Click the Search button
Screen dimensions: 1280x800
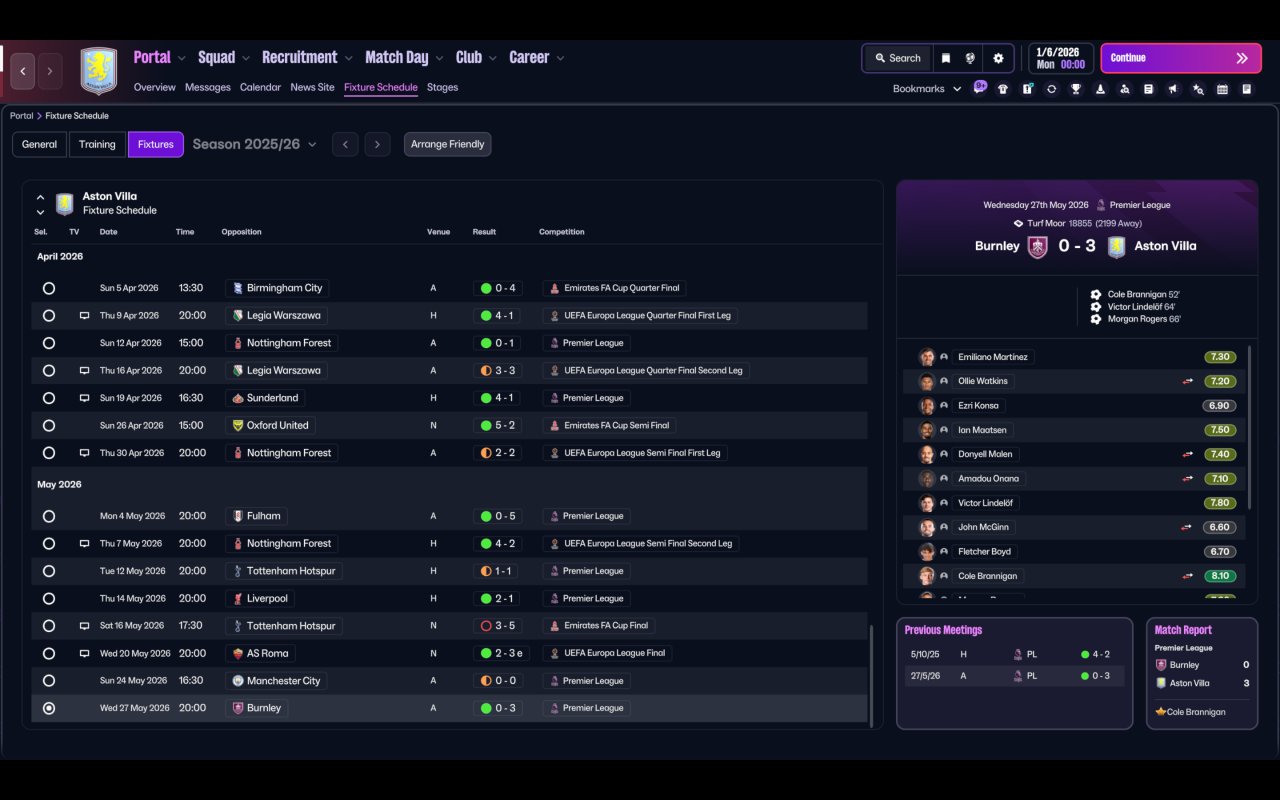(x=897, y=58)
